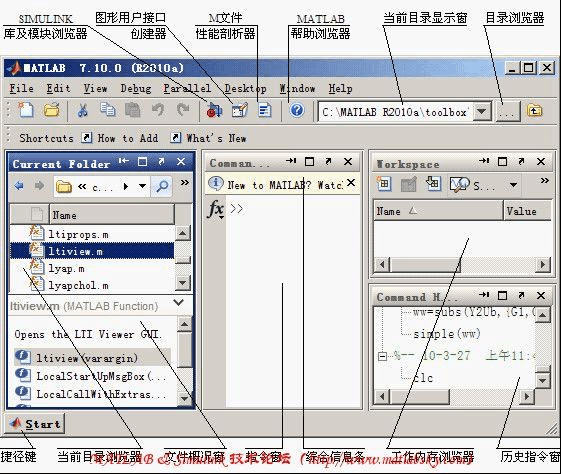This screenshot has height=474, width=561.
Task: Create a new M-file with the New icon
Action: 26,110
